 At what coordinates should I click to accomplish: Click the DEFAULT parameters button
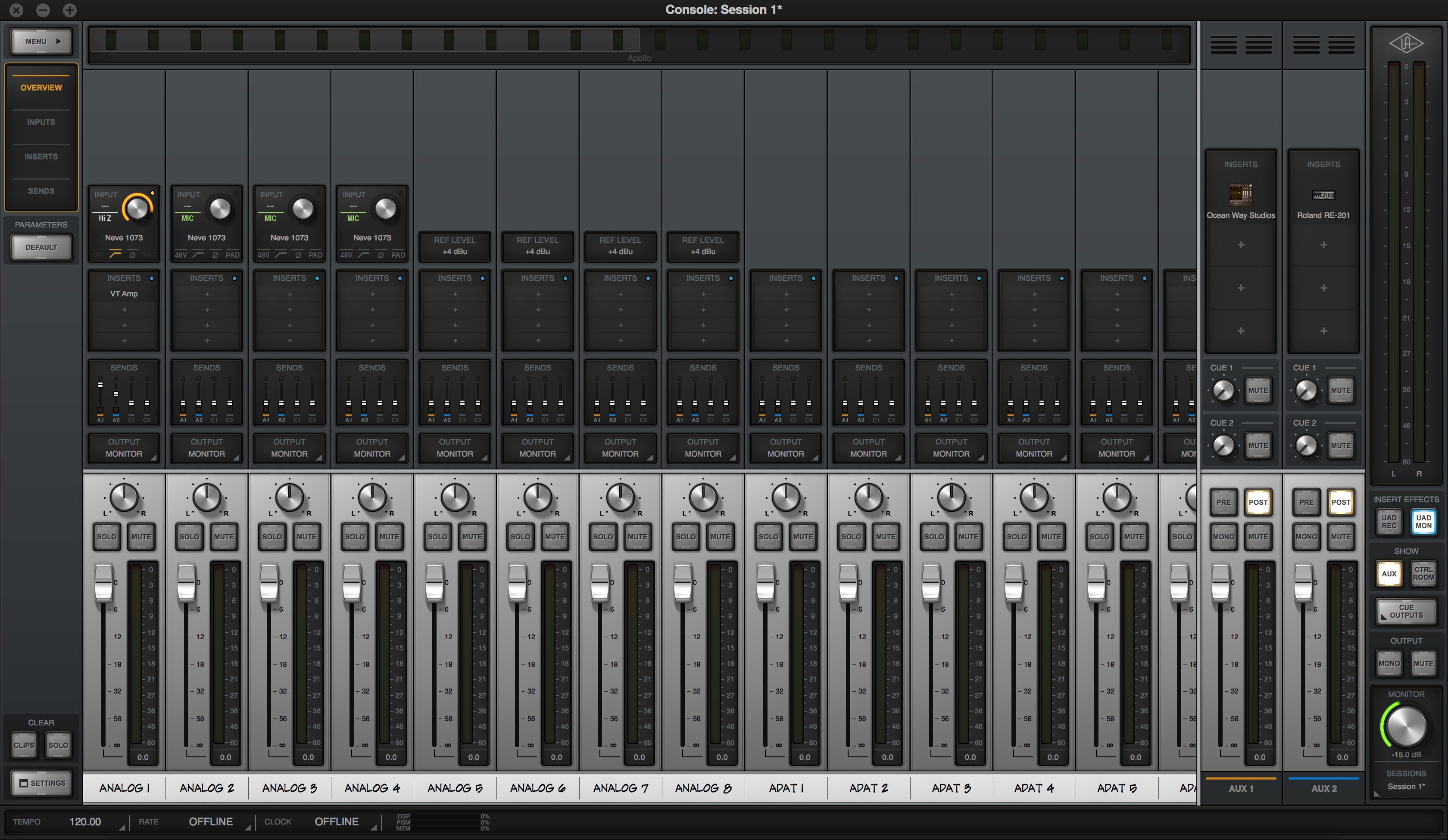(x=41, y=247)
